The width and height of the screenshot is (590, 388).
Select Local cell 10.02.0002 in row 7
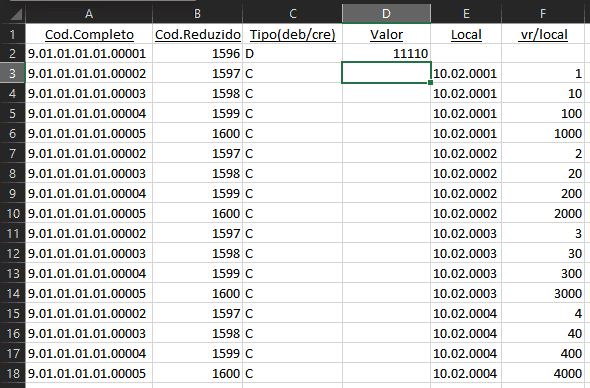(x=466, y=153)
